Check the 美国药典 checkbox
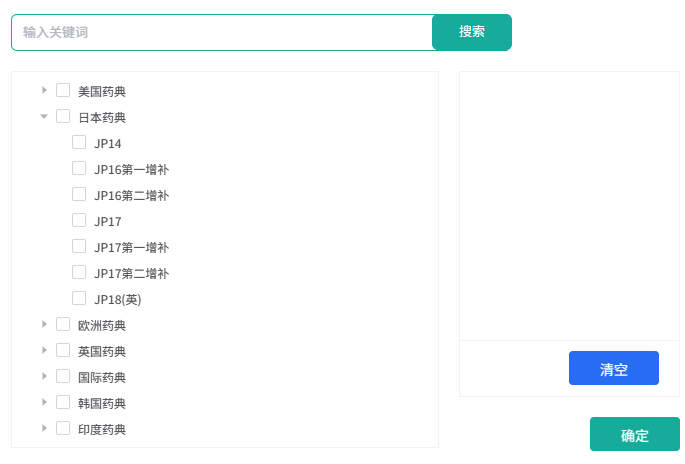Viewport: 685px width, 464px height. [x=63, y=90]
